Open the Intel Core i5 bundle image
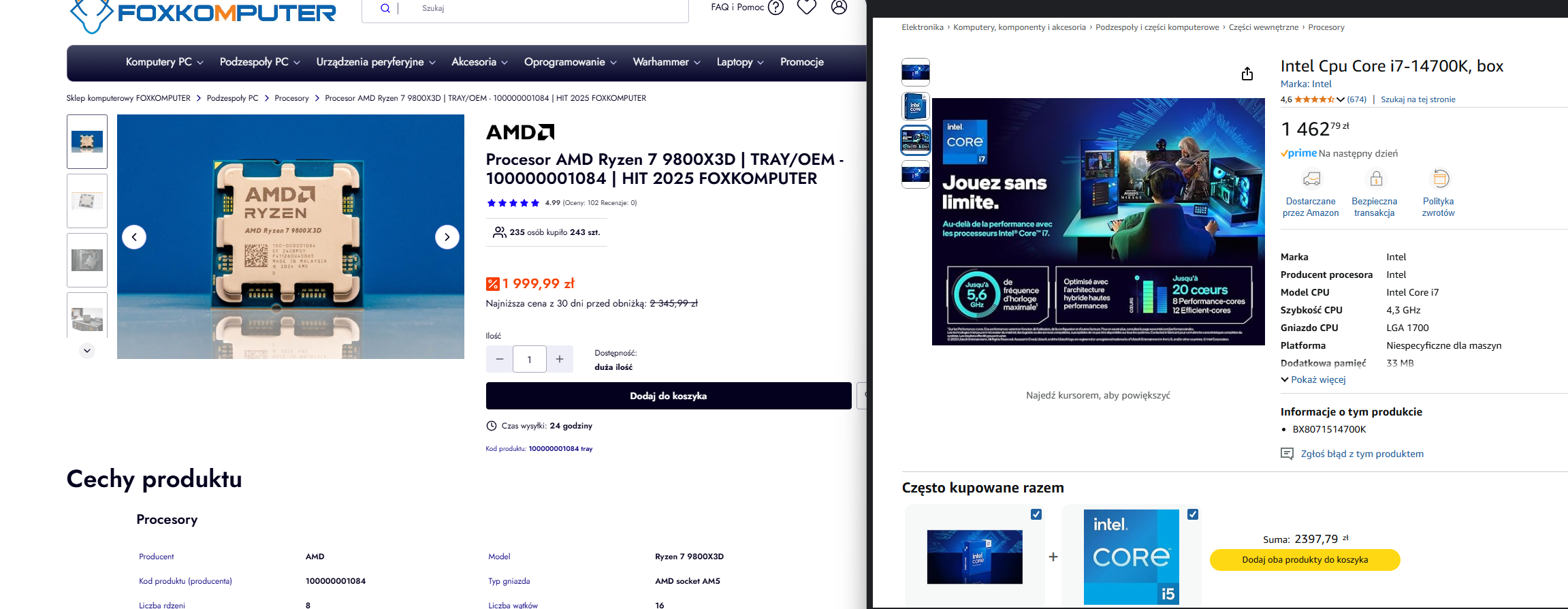This screenshot has height=609, width=1568. 1132,557
